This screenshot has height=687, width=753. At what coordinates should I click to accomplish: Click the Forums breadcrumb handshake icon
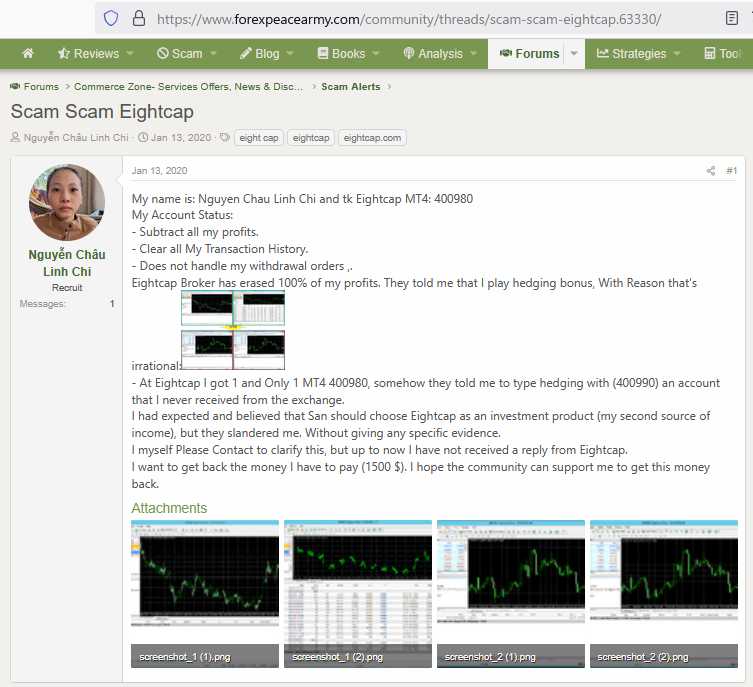[x=15, y=86]
